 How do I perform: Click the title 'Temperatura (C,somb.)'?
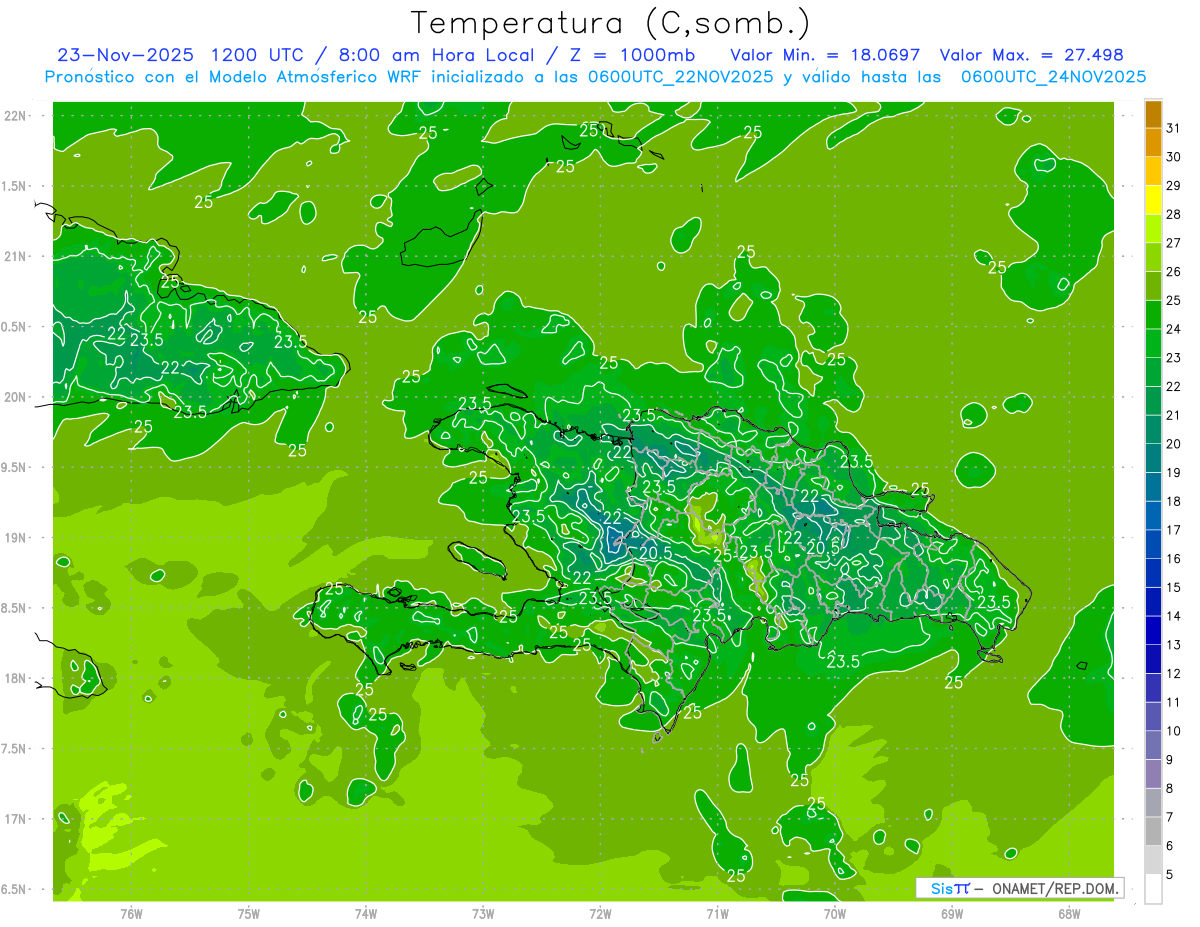tap(611, 23)
